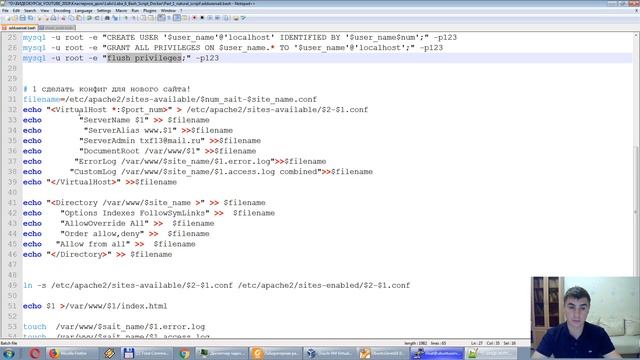Open the Run menu

(x=135, y=11)
